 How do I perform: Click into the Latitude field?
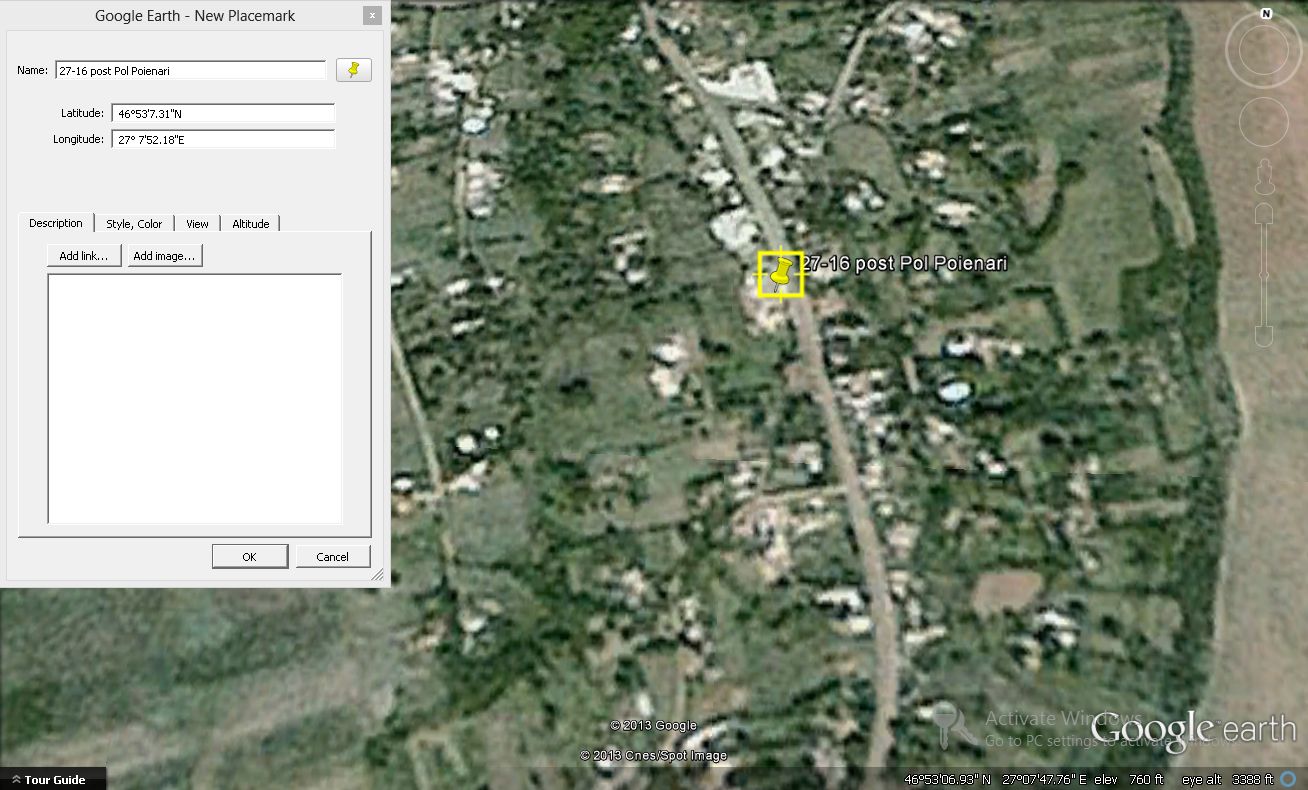point(223,114)
